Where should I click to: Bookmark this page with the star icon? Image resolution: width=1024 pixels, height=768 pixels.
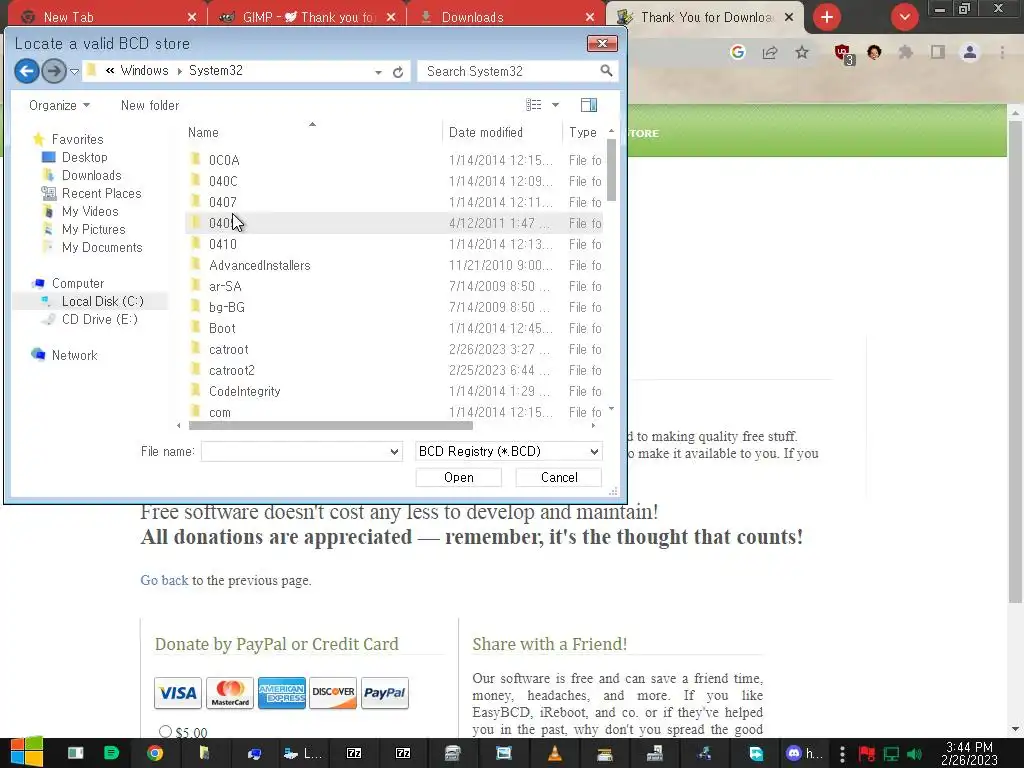pos(802,52)
